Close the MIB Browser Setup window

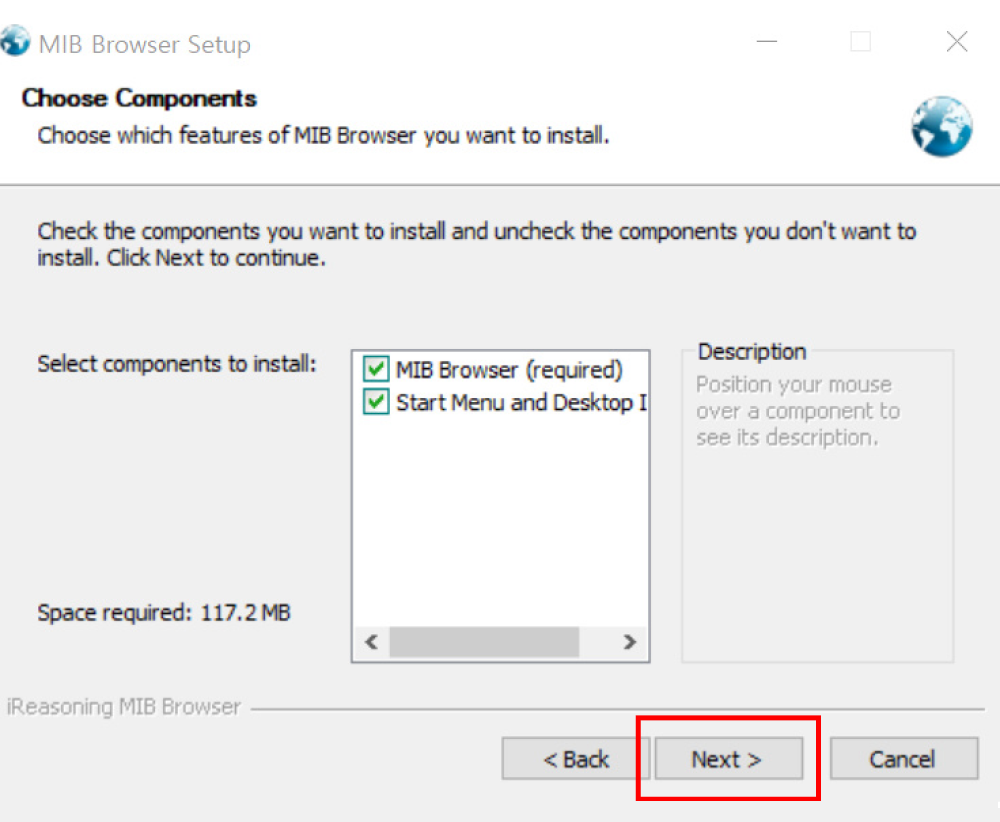(956, 42)
